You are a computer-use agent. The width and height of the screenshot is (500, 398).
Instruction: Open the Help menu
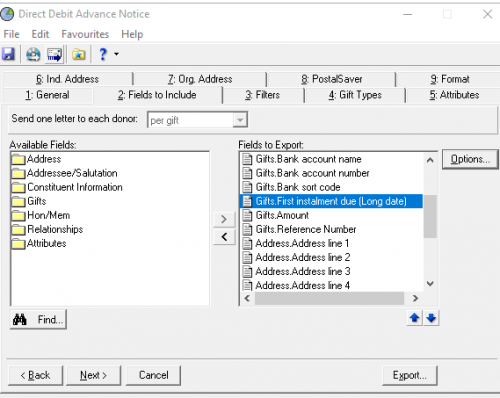pos(132,34)
